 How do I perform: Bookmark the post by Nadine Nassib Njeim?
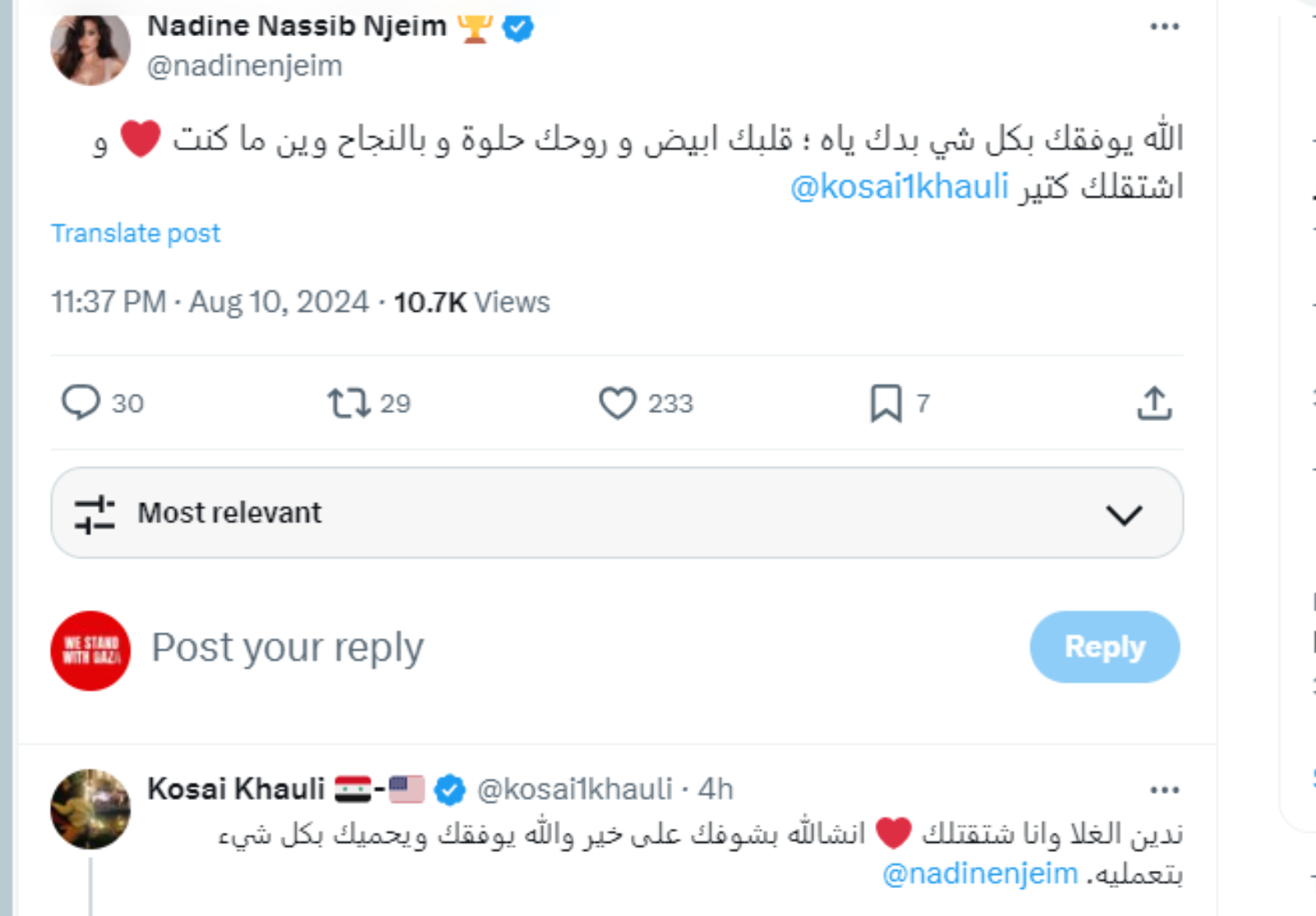[886, 403]
